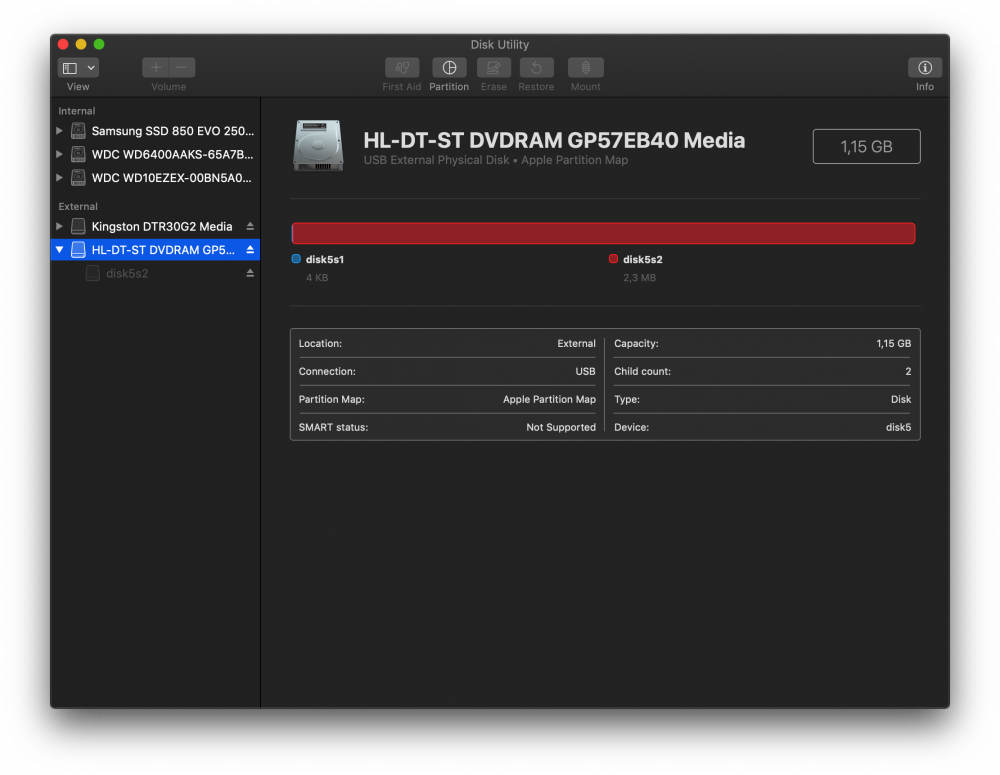The height and width of the screenshot is (775, 1000).
Task: Add a volume with the plus button
Action: point(155,67)
